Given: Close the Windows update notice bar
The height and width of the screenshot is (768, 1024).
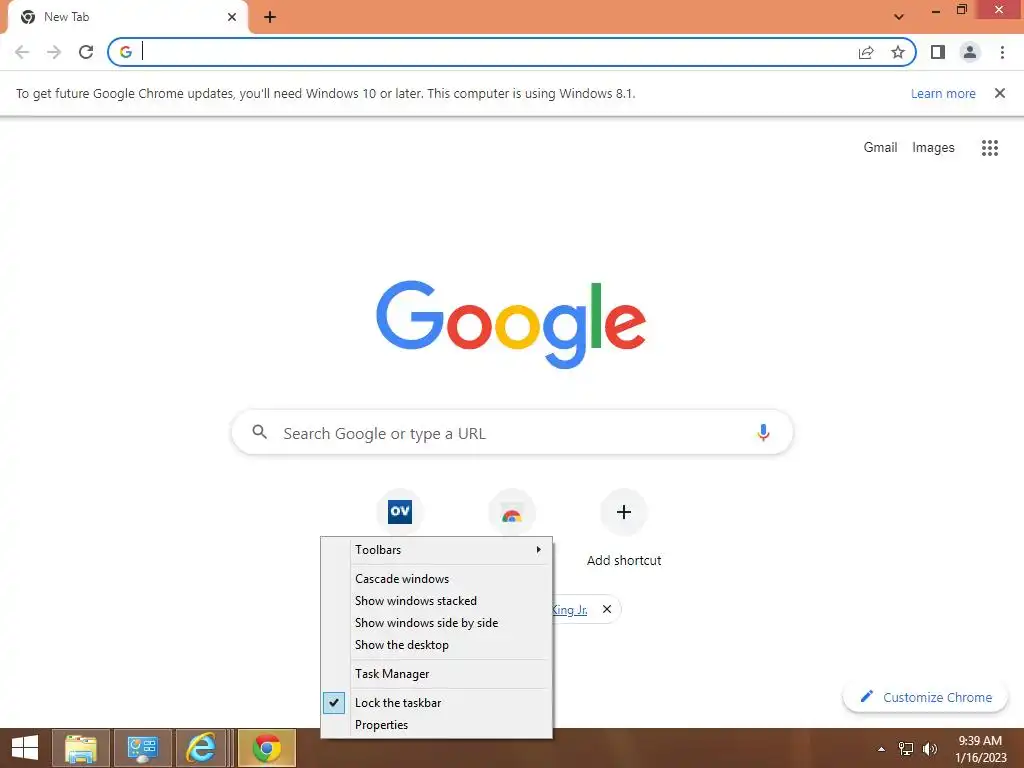Looking at the screenshot, I should pyautogui.click(x=999, y=93).
